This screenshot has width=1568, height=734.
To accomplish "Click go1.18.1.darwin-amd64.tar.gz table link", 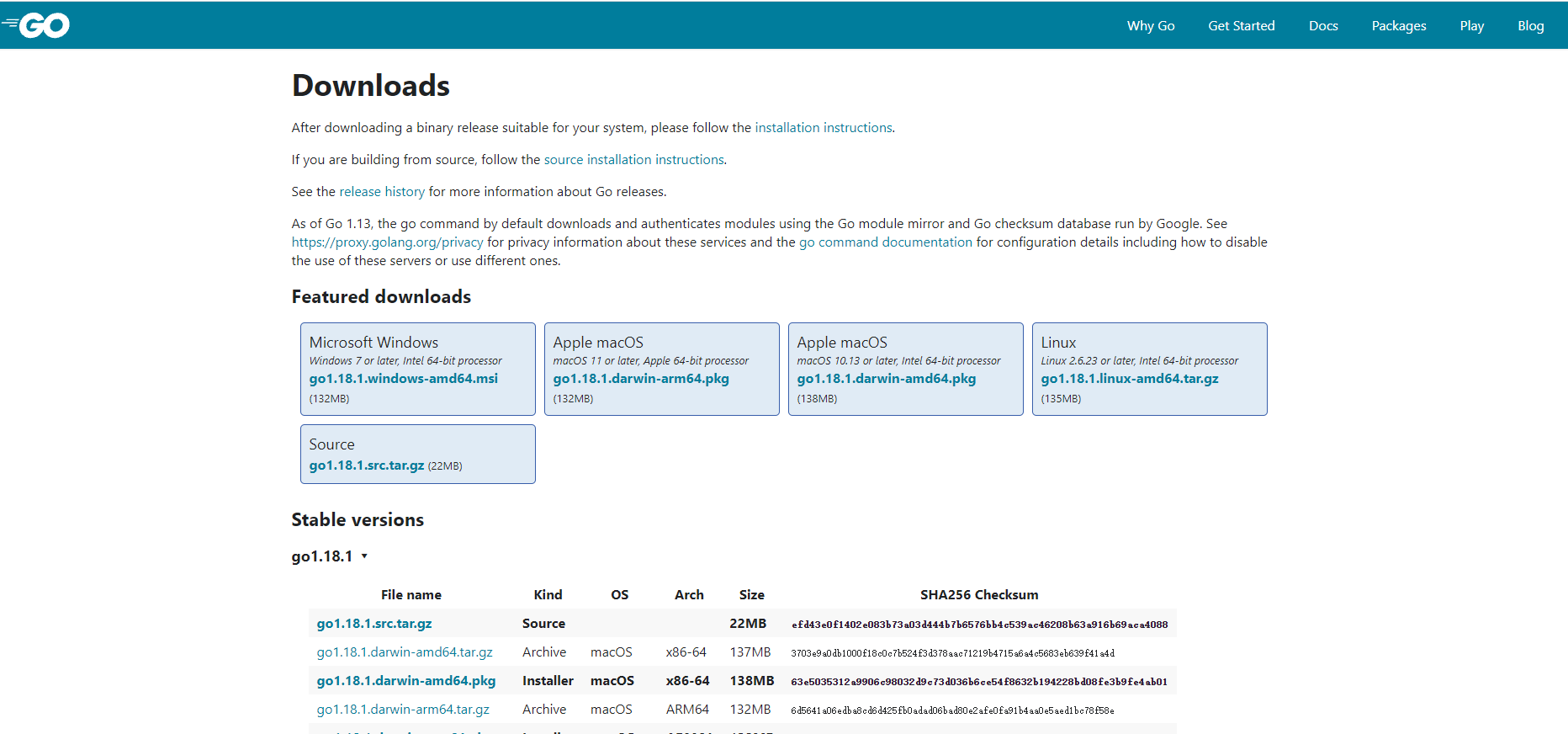I will coord(405,652).
